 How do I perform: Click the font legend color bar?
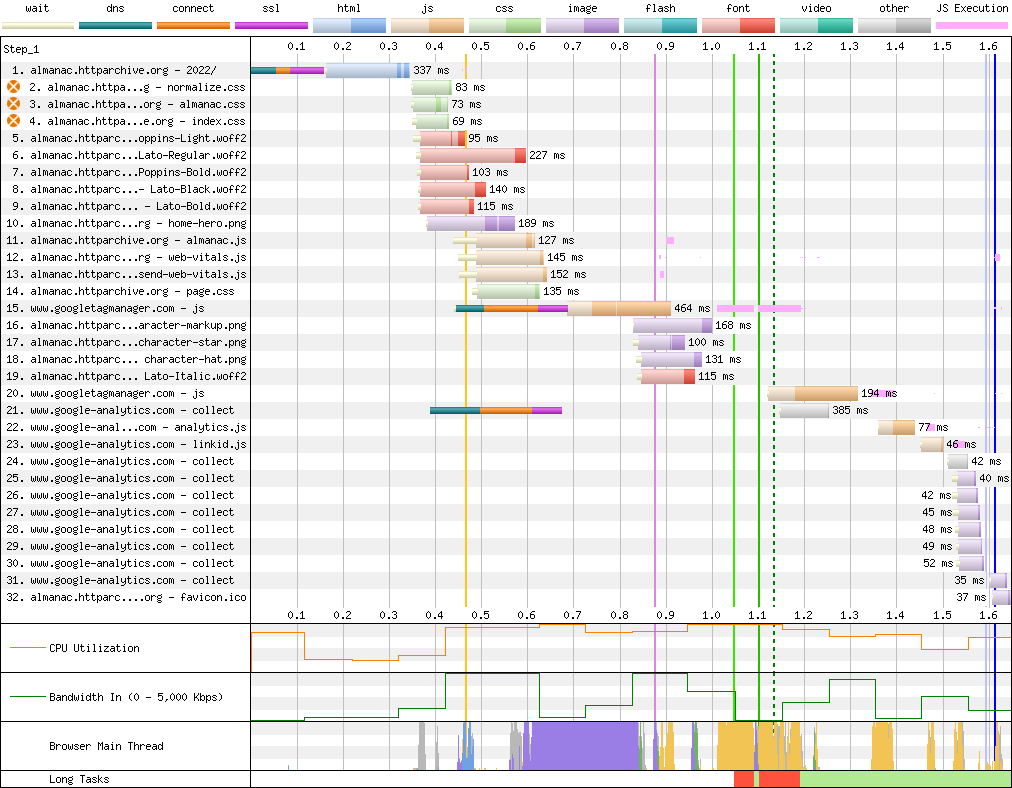(x=737, y=24)
